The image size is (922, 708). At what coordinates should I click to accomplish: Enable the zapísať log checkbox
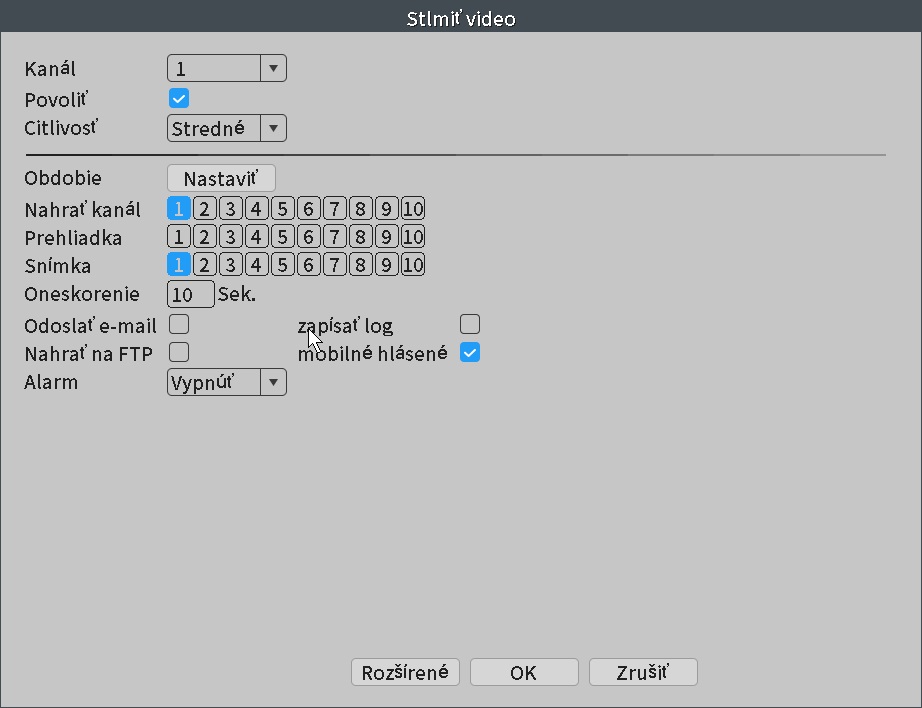(470, 325)
